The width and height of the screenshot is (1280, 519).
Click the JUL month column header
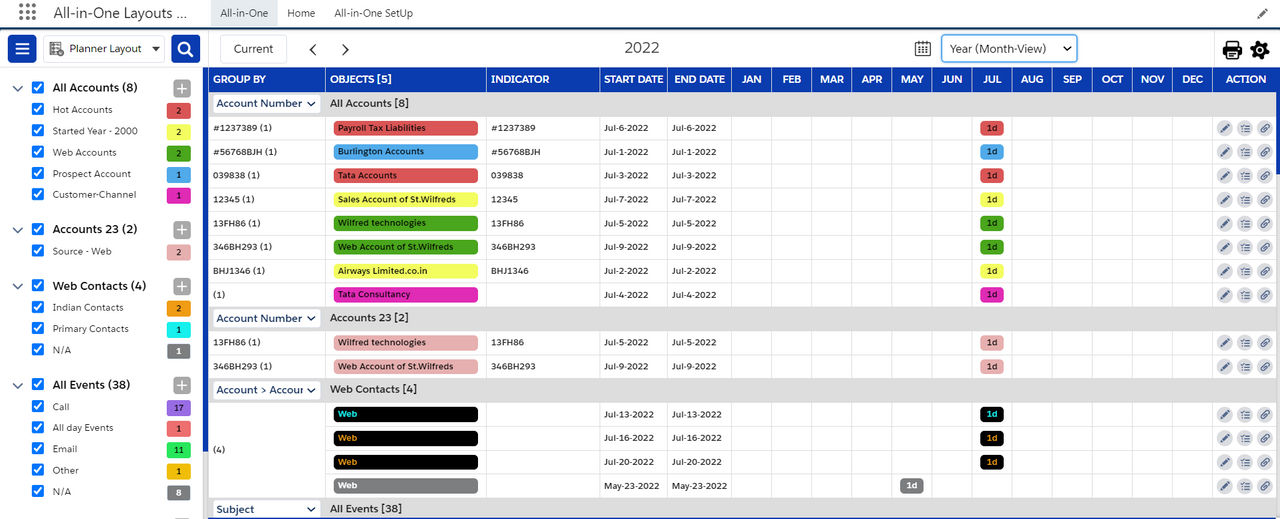(992, 79)
